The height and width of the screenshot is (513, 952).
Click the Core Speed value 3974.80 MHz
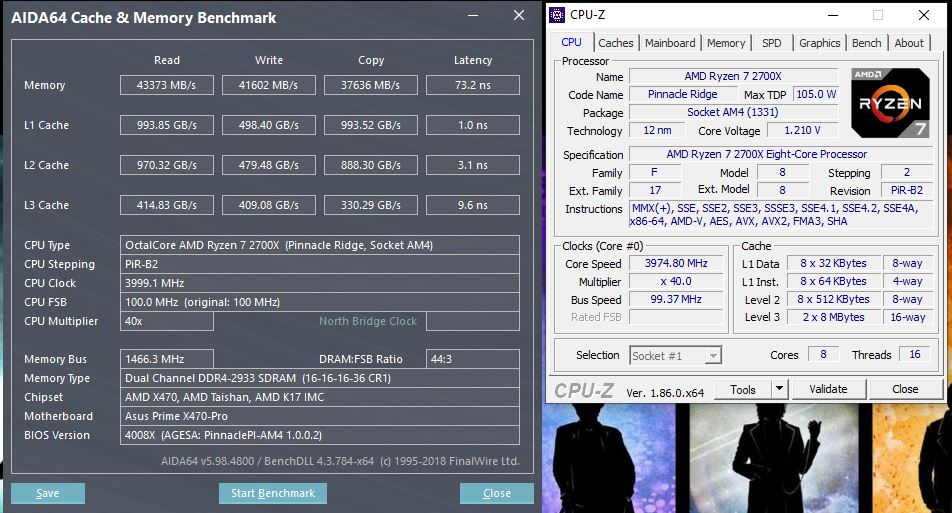pyautogui.click(x=676, y=263)
